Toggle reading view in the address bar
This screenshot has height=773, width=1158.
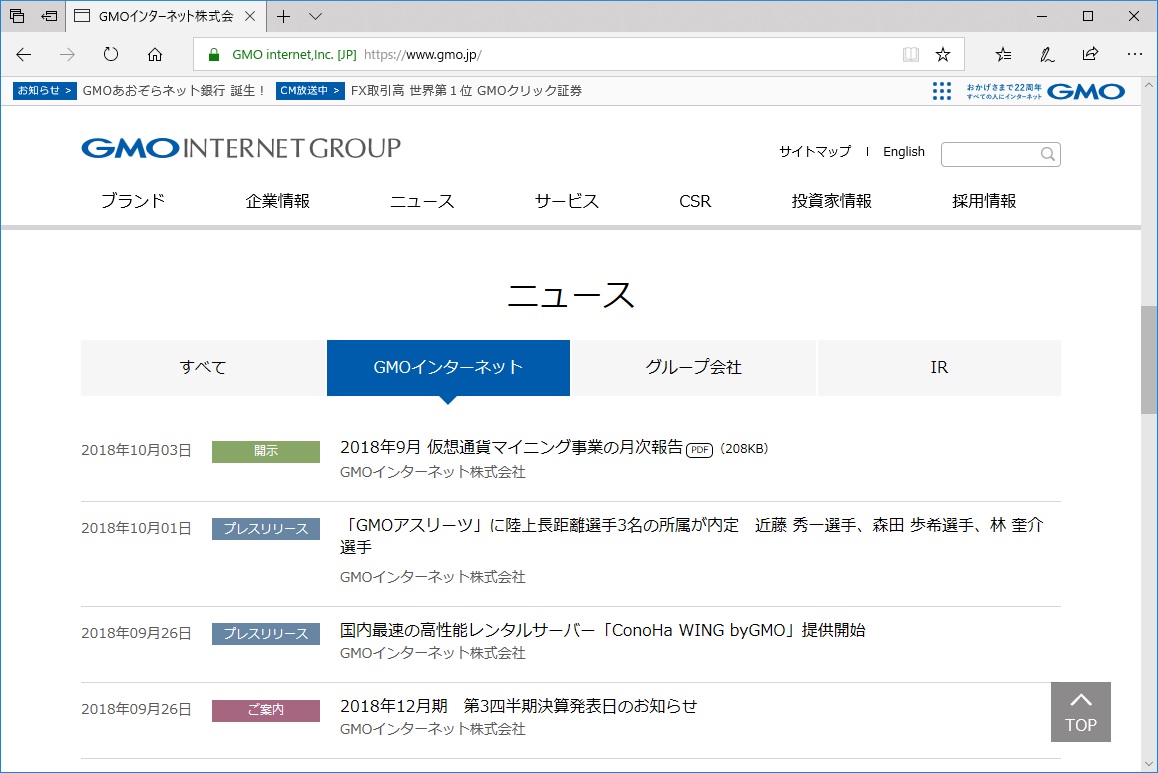[910, 55]
